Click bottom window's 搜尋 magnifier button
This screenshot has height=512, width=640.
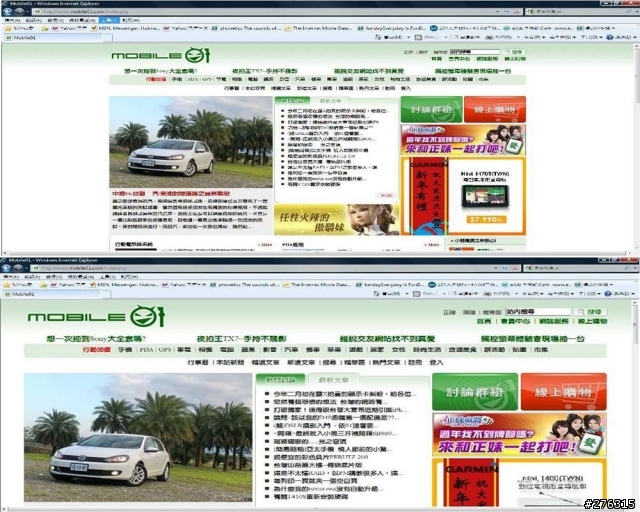[590, 312]
